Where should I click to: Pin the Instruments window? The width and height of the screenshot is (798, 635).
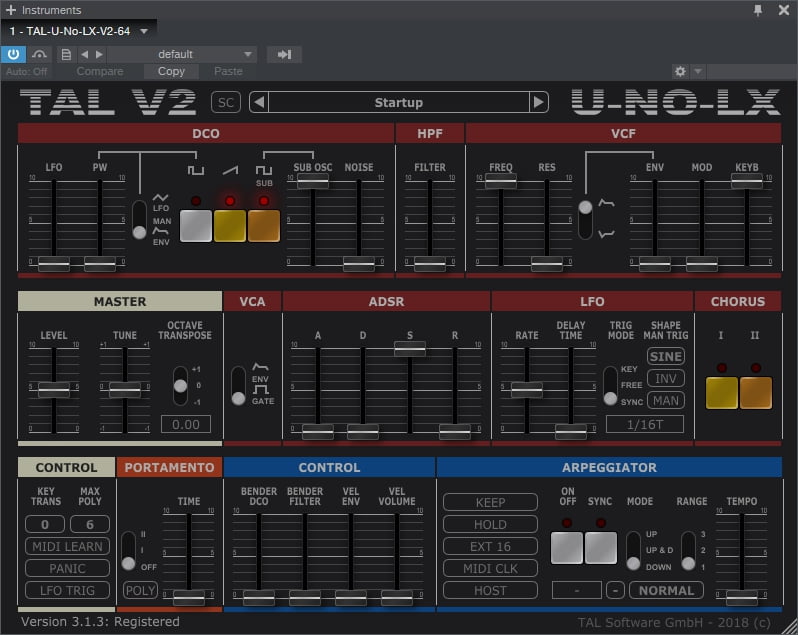click(758, 10)
